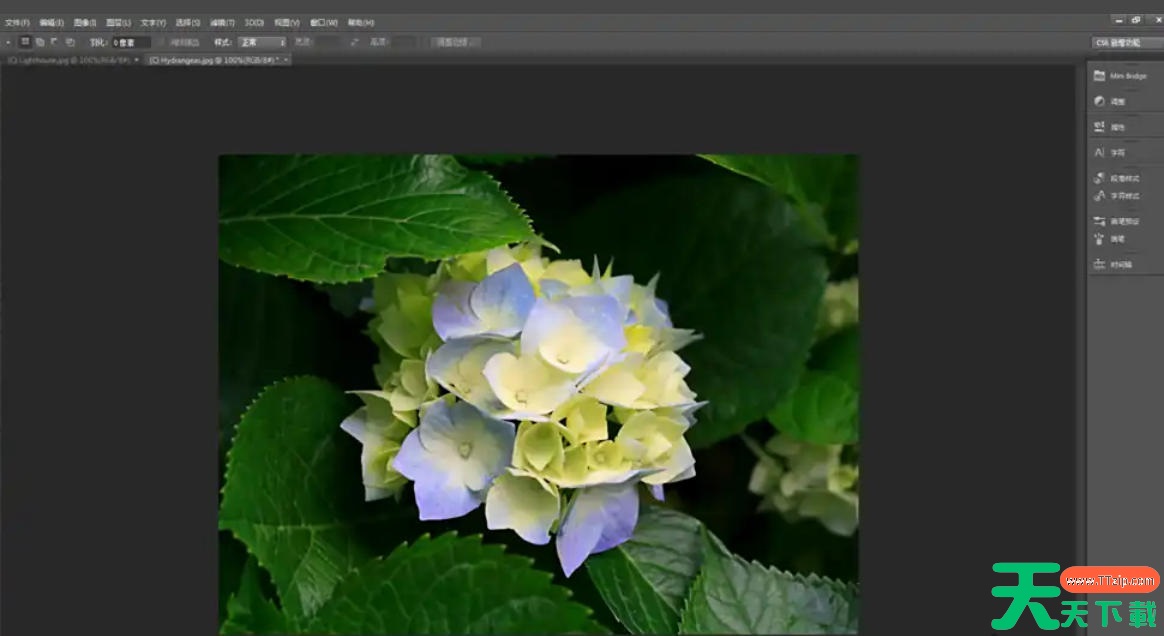Viewport: 1164px width, 636px height.
Task: Open the Paragraph Styles panel icon
Action: click(1101, 178)
